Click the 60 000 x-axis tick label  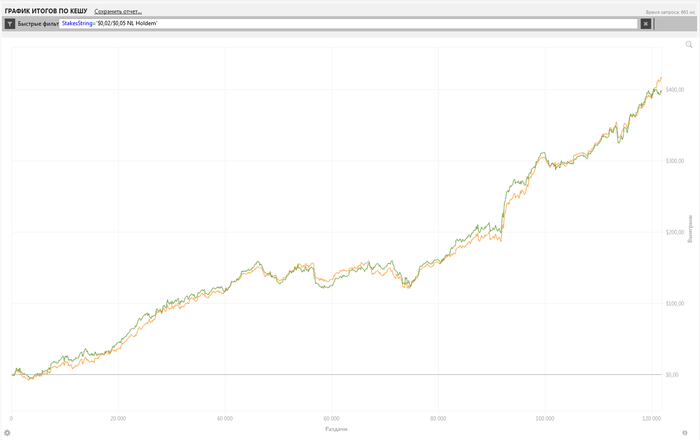pyautogui.click(x=331, y=419)
